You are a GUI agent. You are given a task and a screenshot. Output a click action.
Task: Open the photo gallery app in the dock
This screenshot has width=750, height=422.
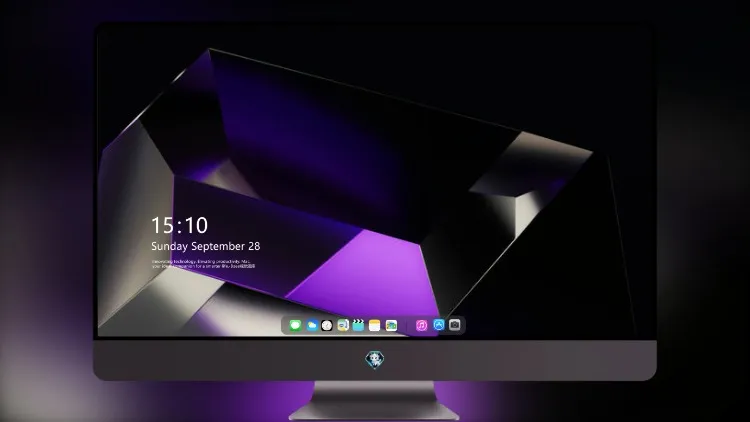tap(391, 325)
